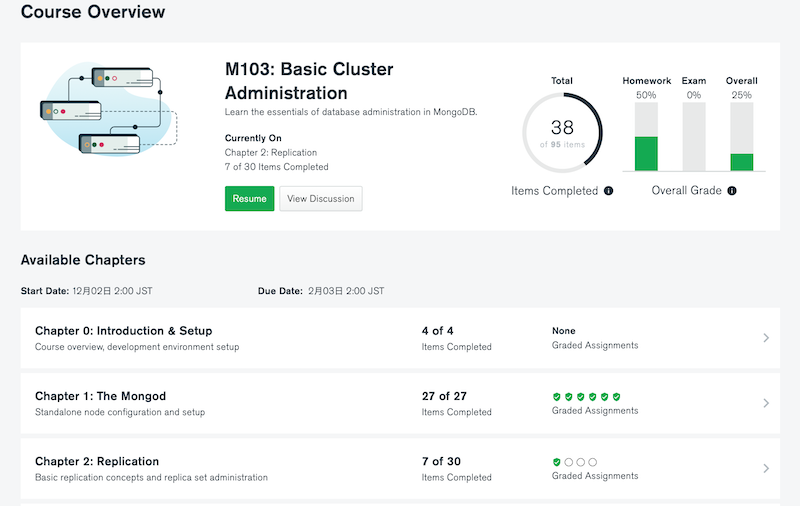The height and width of the screenshot is (506, 800).
Task: Expand Chapter 1 The Mongod chevron
Action: [x=766, y=403]
